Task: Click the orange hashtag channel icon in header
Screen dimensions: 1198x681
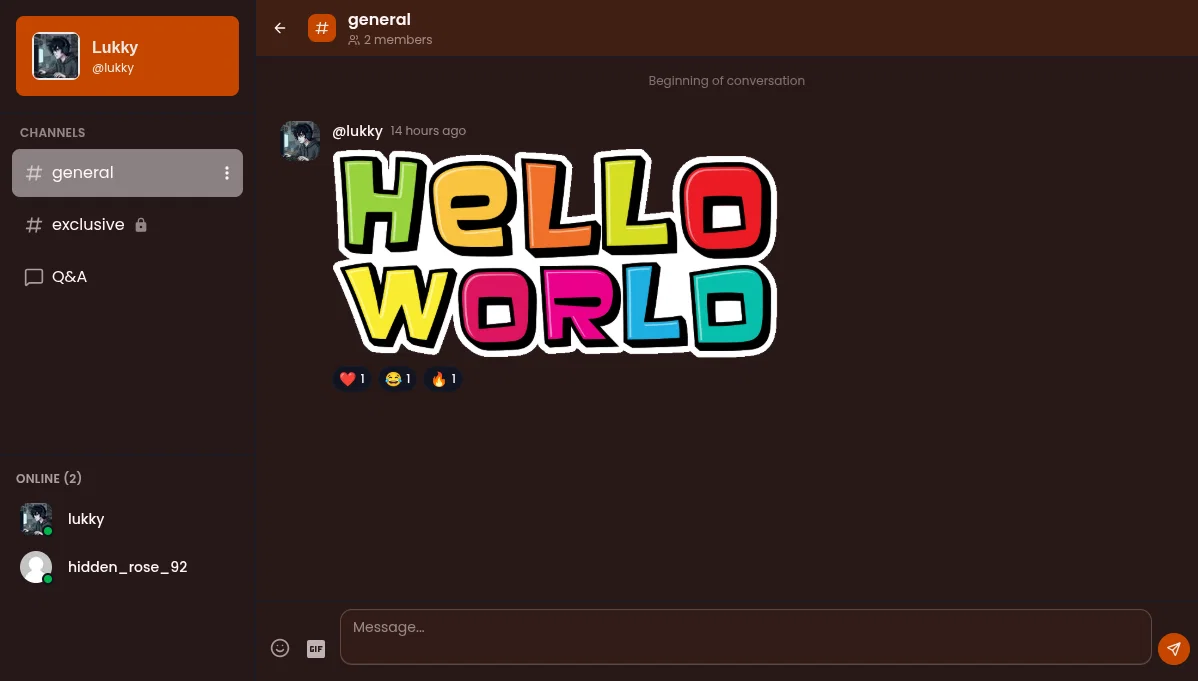Action: (x=322, y=28)
